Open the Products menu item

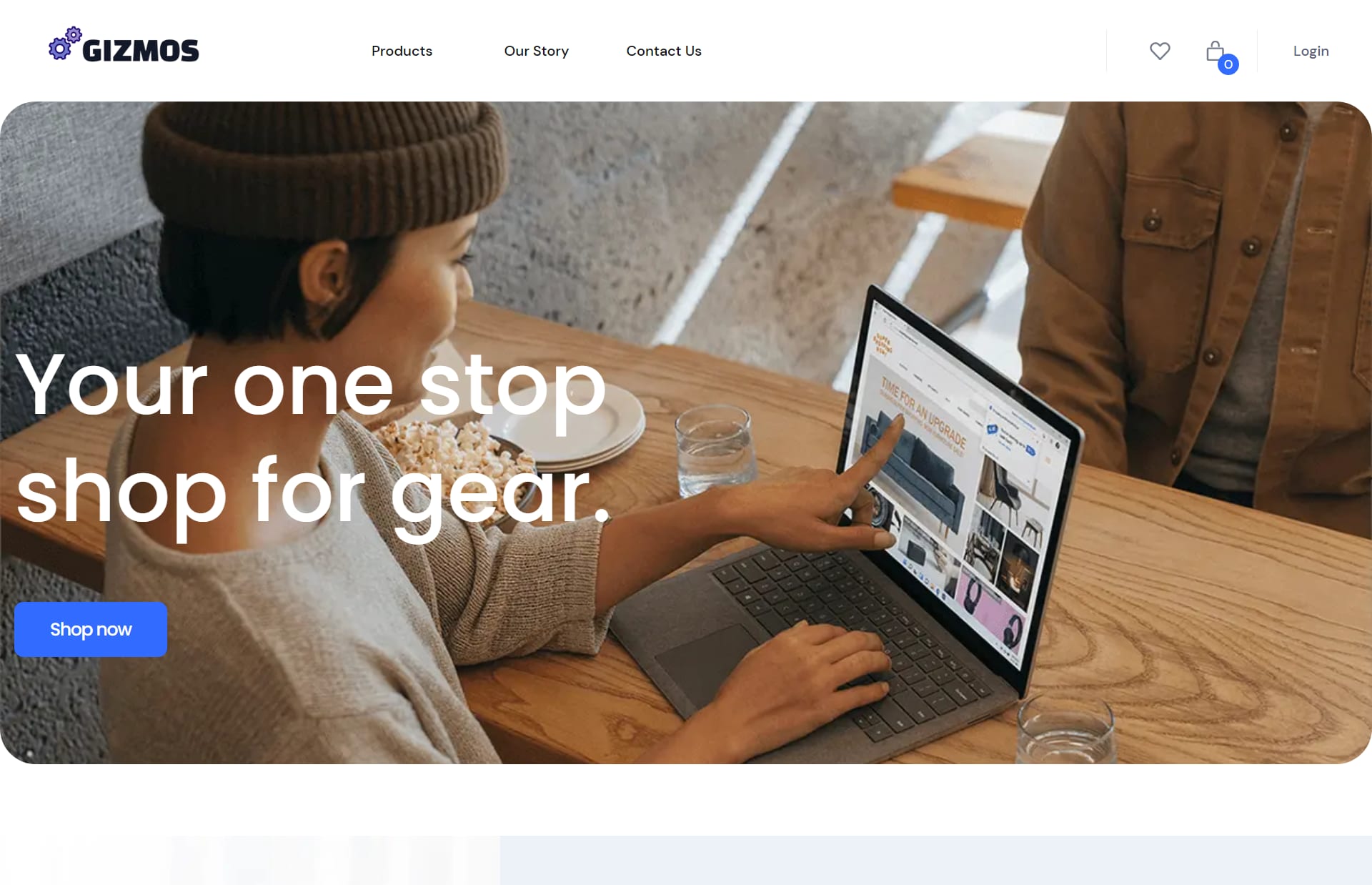(x=402, y=51)
